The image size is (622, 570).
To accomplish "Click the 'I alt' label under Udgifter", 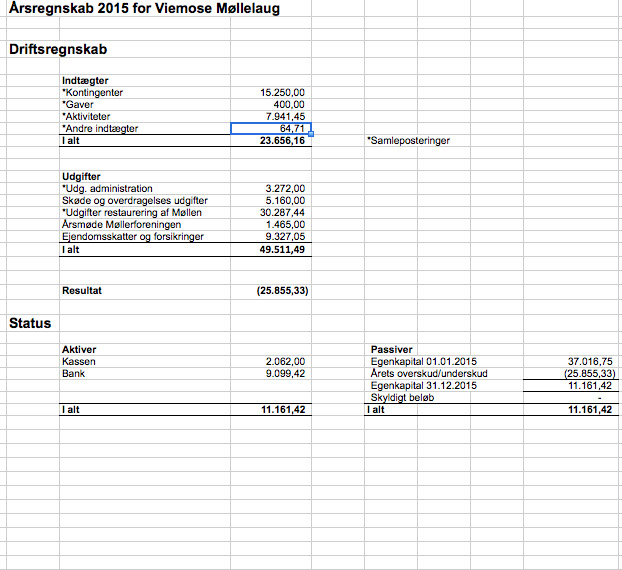I will tap(71, 249).
